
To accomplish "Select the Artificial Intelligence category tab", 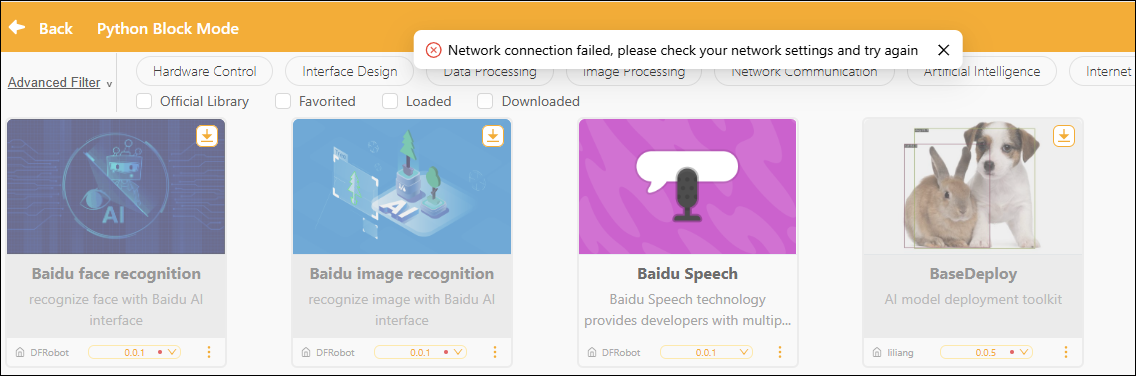I will pyautogui.click(x=982, y=71).
